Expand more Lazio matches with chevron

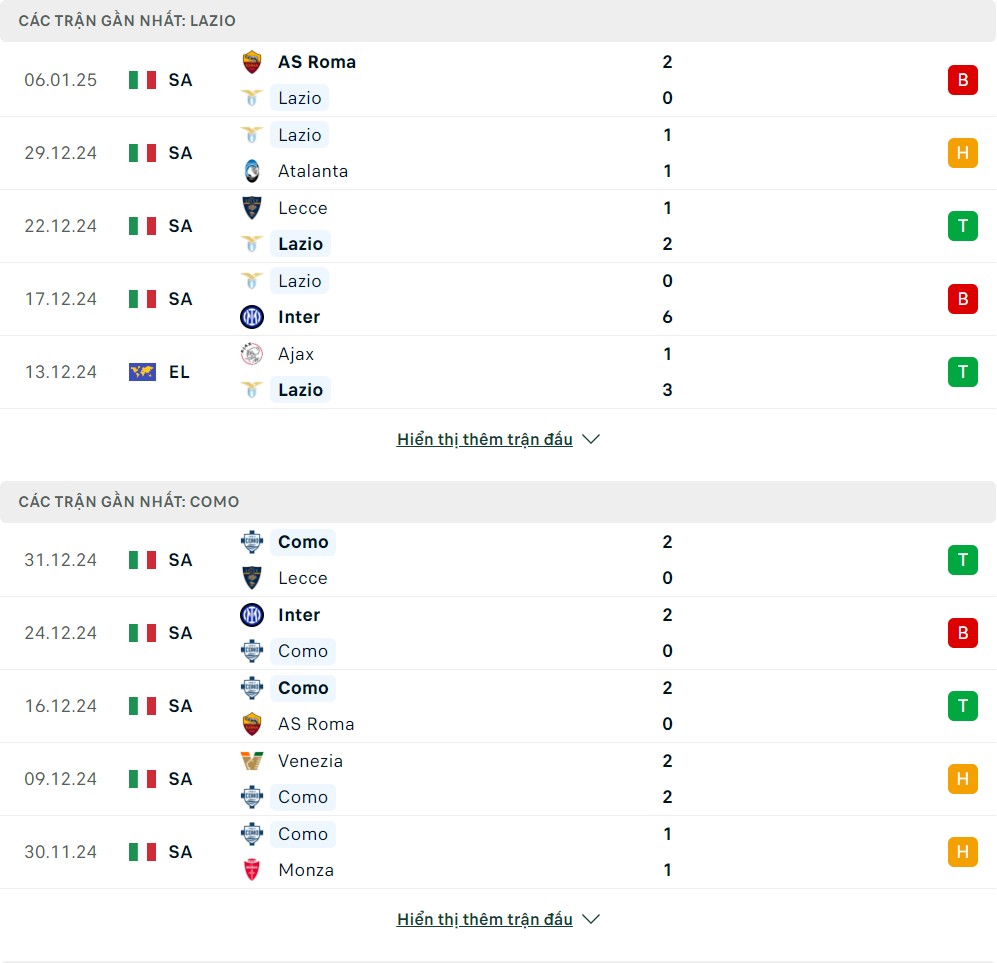tap(591, 439)
